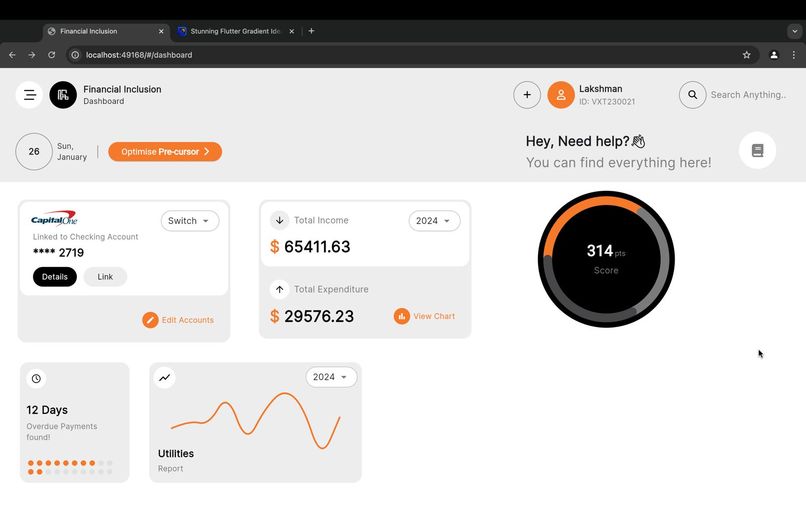Reload the page
Viewport: 806px width, 524px height.
[51, 55]
